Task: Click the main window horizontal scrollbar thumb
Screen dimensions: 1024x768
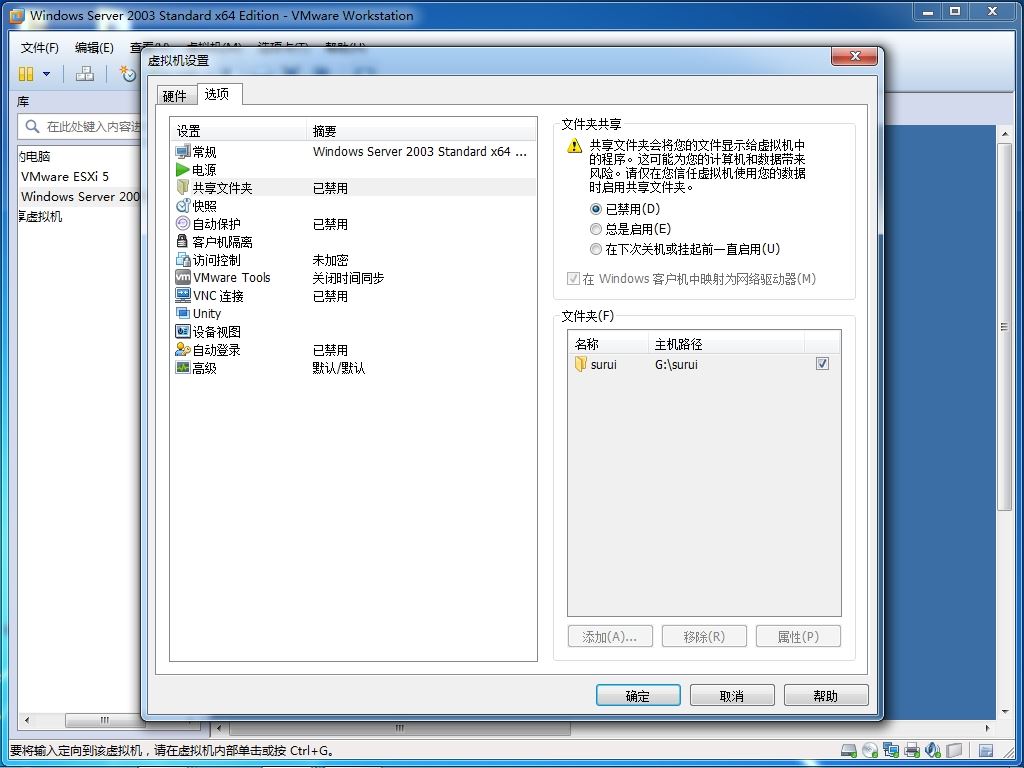Action: [400, 728]
